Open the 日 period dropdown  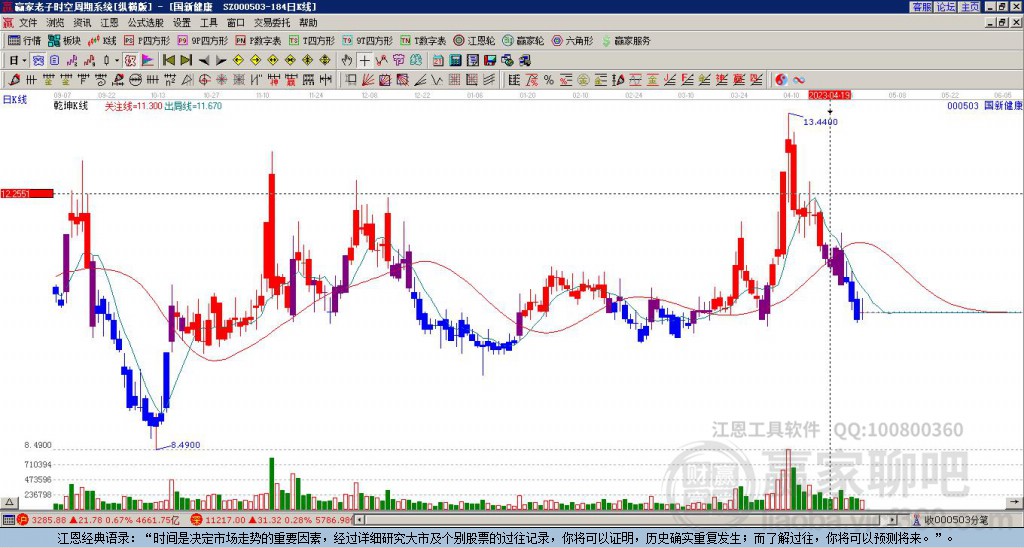tap(18, 60)
